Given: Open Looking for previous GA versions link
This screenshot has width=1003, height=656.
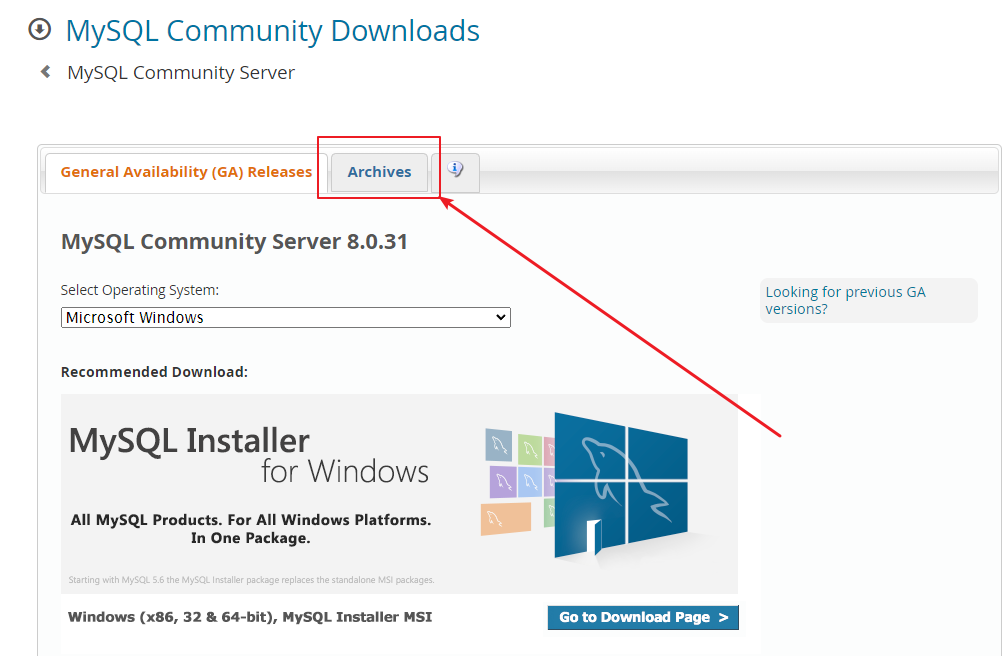Looking at the screenshot, I should [845, 300].
